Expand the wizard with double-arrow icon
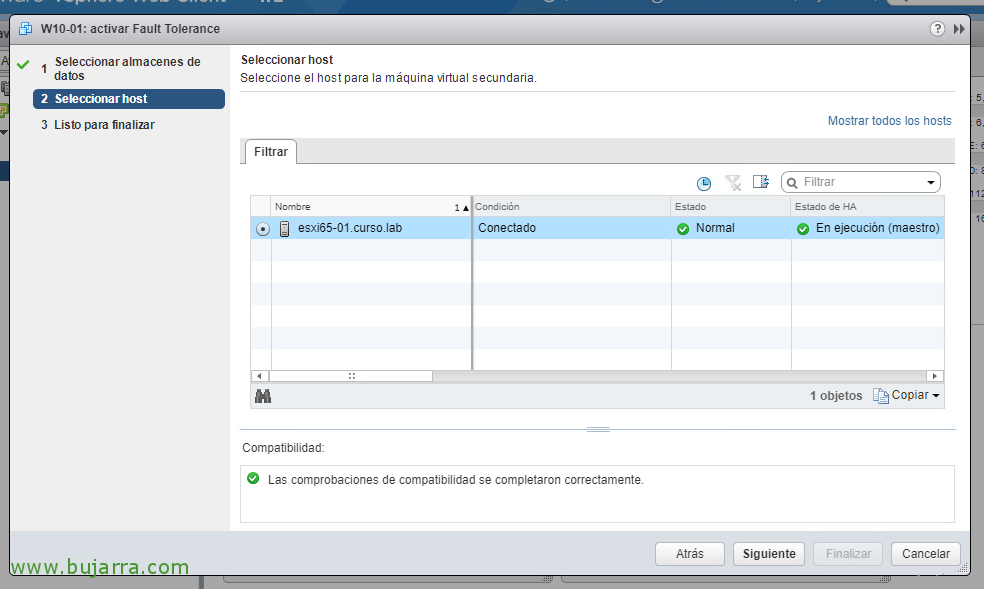Viewport: 984px width, 589px height. [959, 29]
